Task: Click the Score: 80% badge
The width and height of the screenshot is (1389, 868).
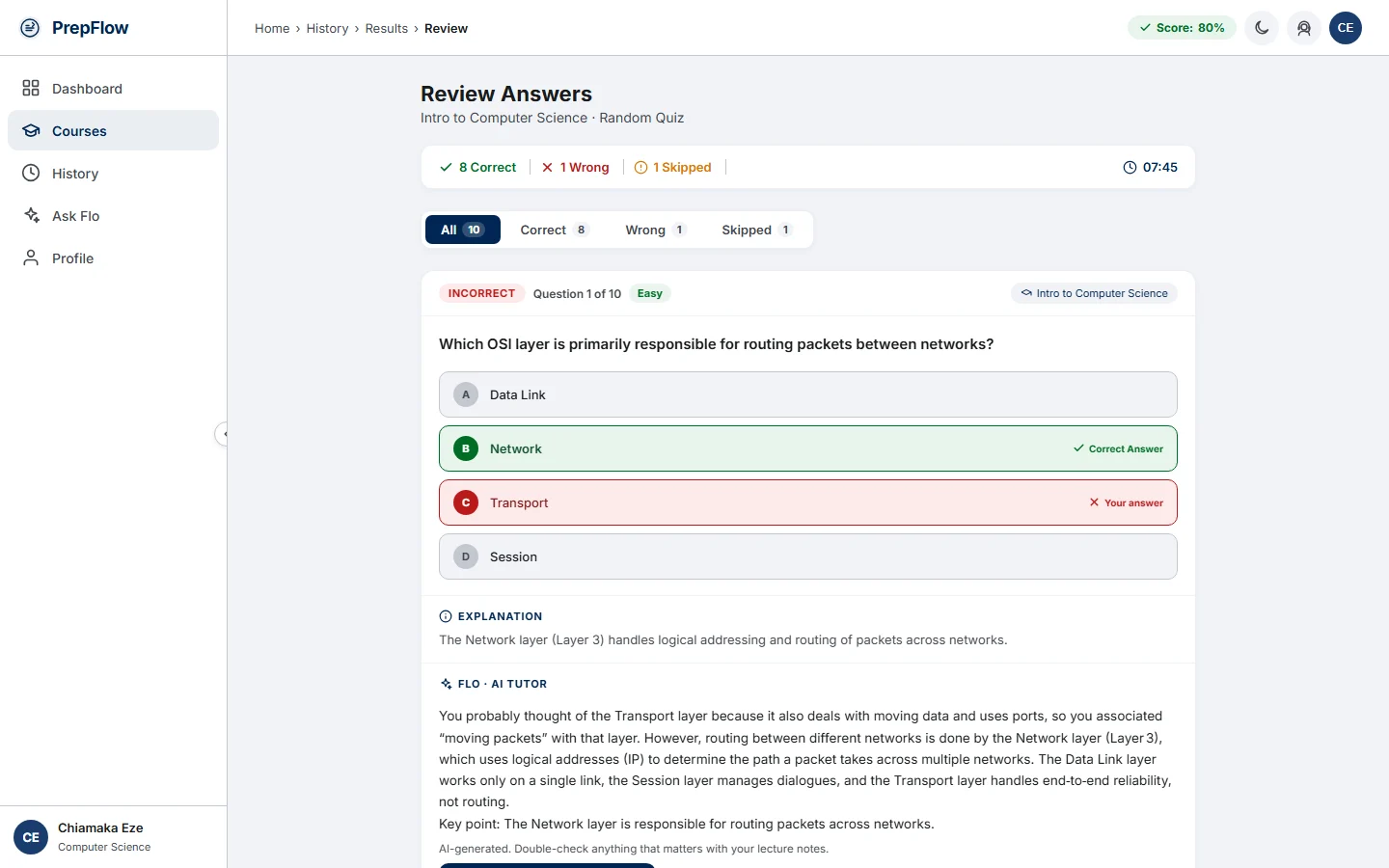Action: click(x=1182, y=28)
